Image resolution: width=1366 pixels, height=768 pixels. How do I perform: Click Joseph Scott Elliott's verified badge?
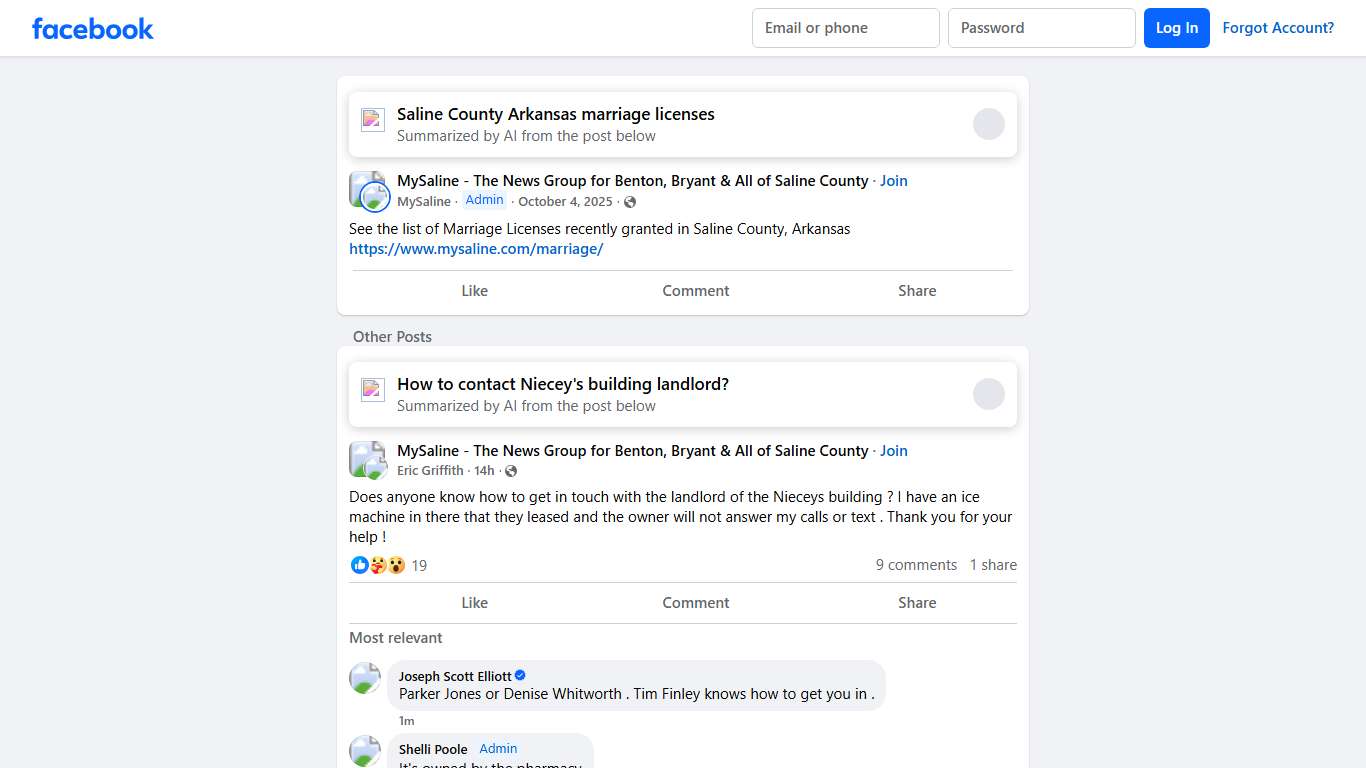pos(520,675)
